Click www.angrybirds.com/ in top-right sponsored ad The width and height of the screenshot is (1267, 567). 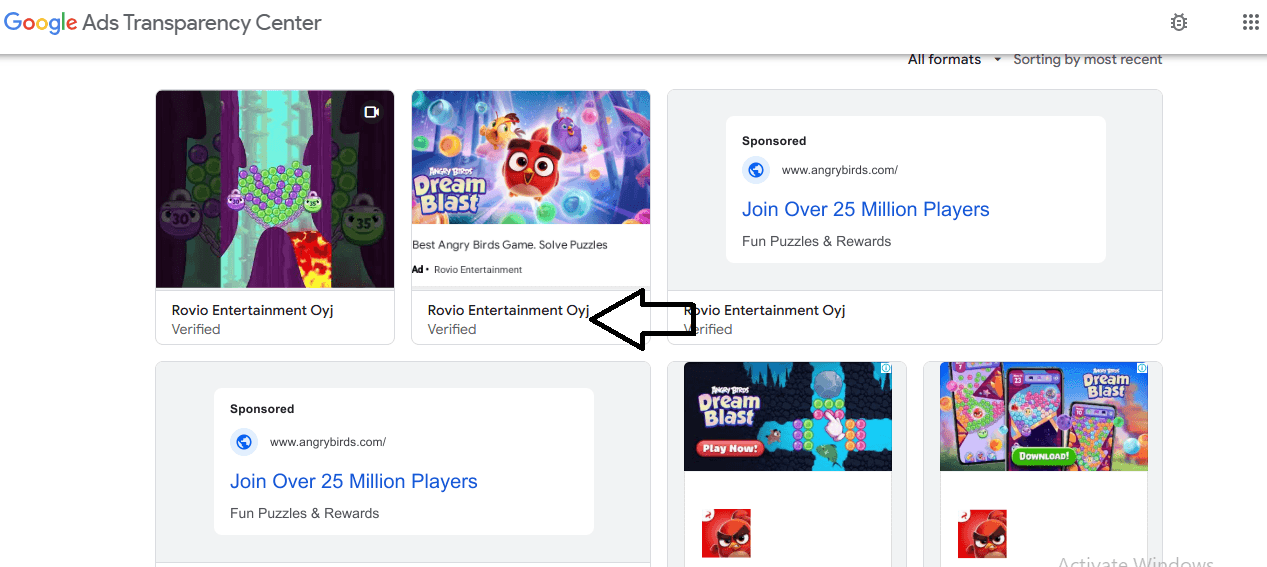840,170
